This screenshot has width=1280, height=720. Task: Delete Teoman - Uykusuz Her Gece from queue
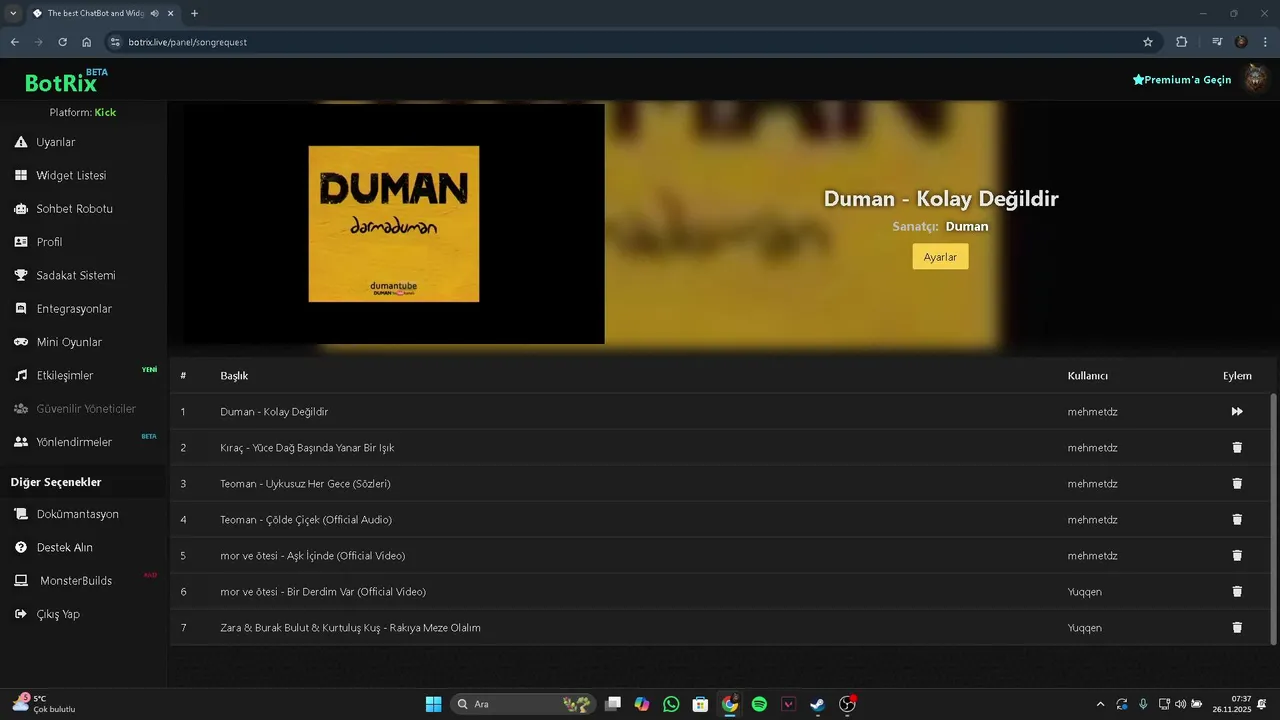(x=1237, y=484)
